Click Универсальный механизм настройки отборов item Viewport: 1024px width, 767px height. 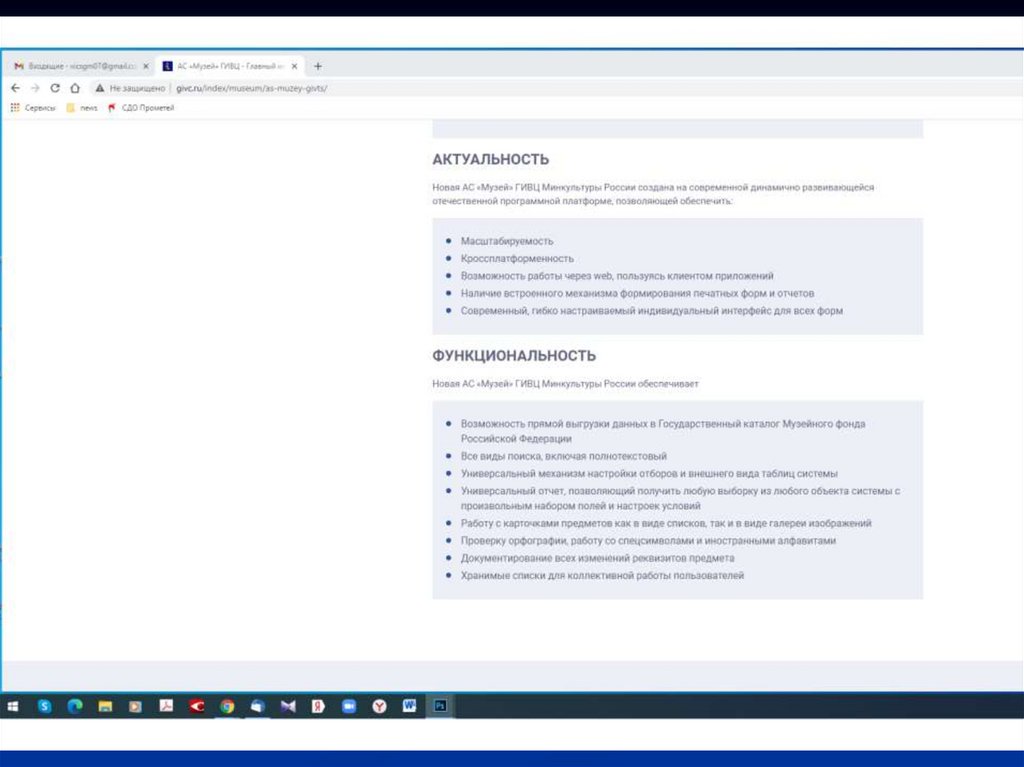[649, 474]
